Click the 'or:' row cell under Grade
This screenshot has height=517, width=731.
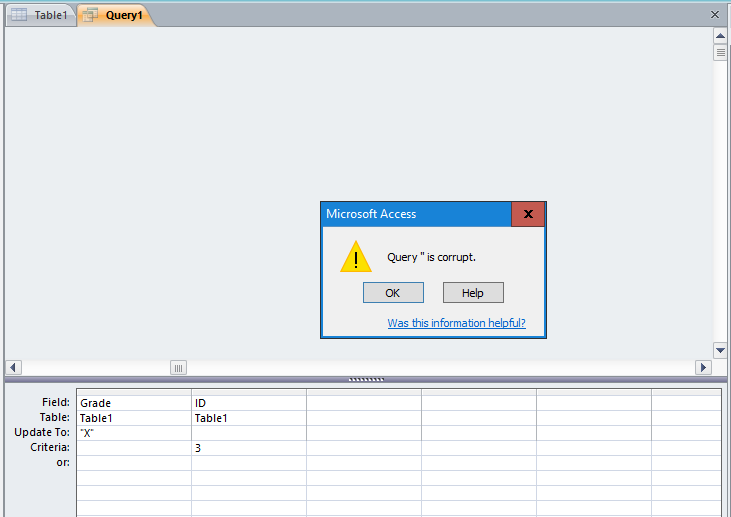(x=134, y=463)
